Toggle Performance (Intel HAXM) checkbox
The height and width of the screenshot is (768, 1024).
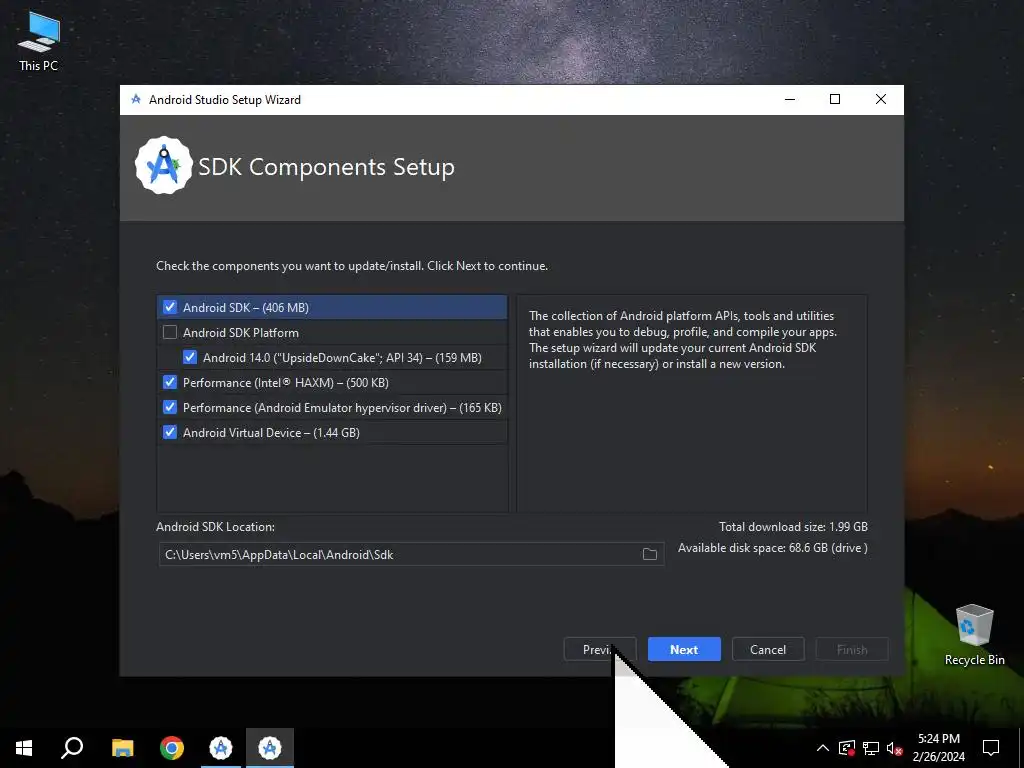[x=170, y=382]
